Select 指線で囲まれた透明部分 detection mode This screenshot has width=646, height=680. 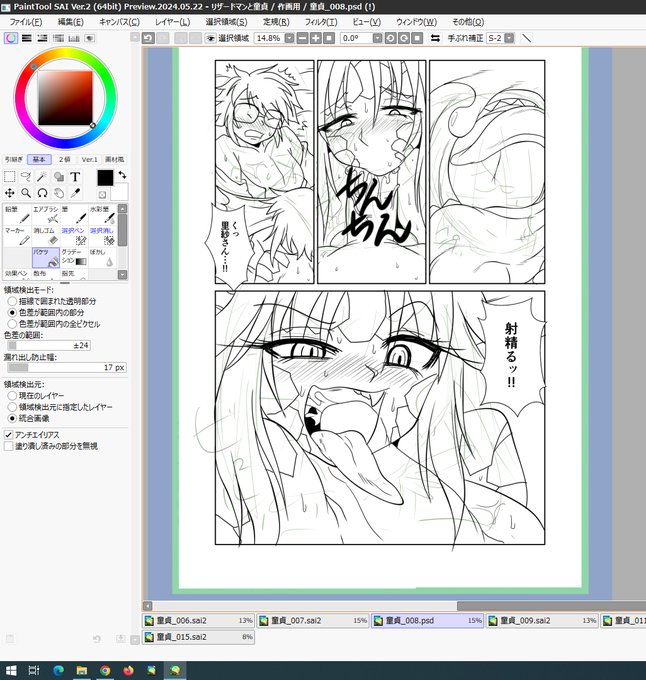52,301
